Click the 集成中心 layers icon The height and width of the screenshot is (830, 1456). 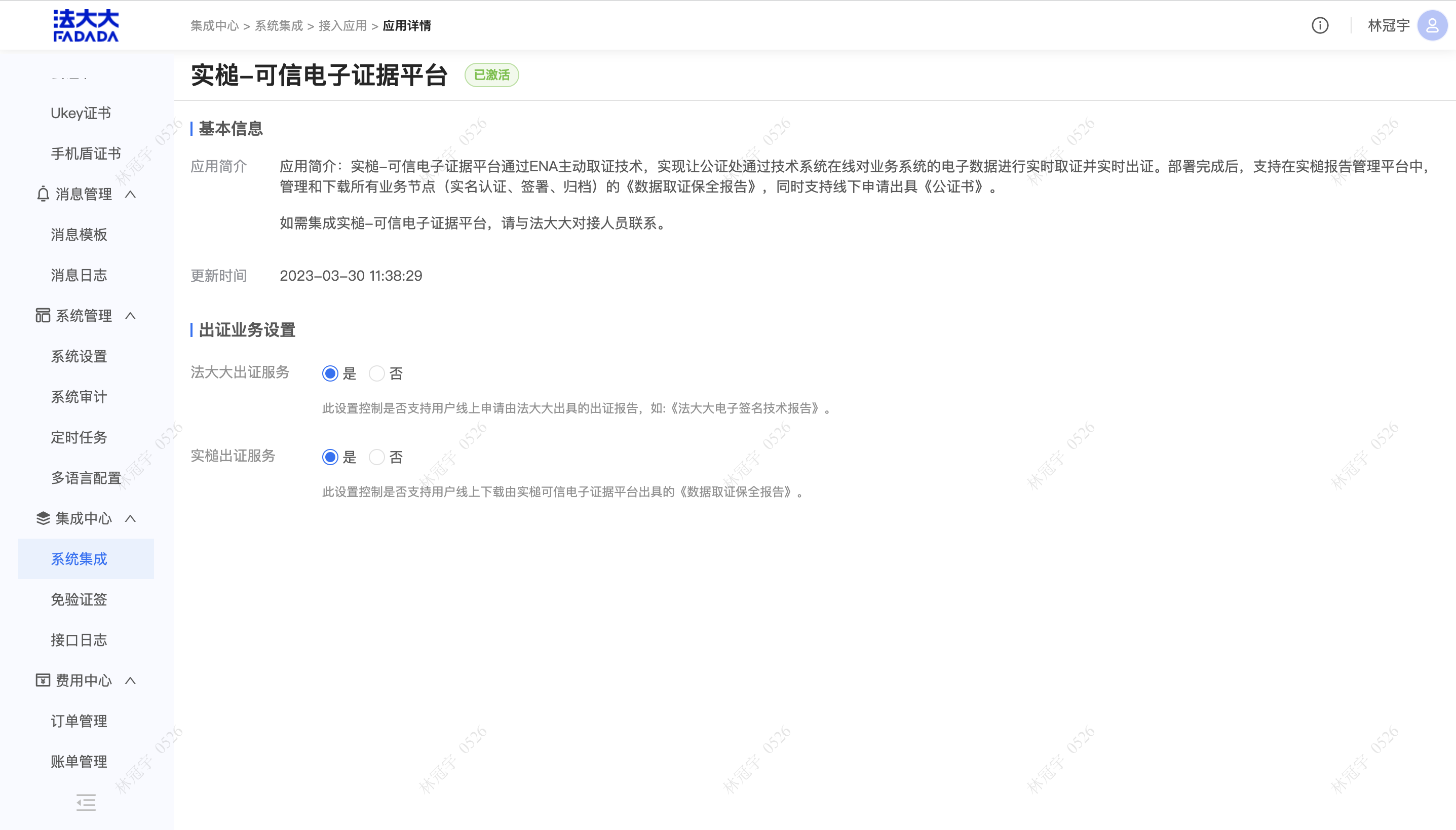pyautogui.click(x=43, y=518)
